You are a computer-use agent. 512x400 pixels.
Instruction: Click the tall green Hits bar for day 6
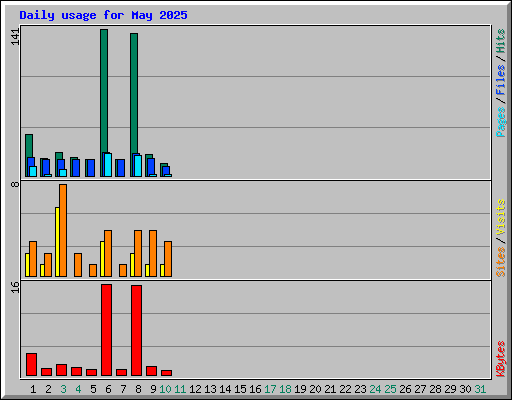(x=104, y=91)
